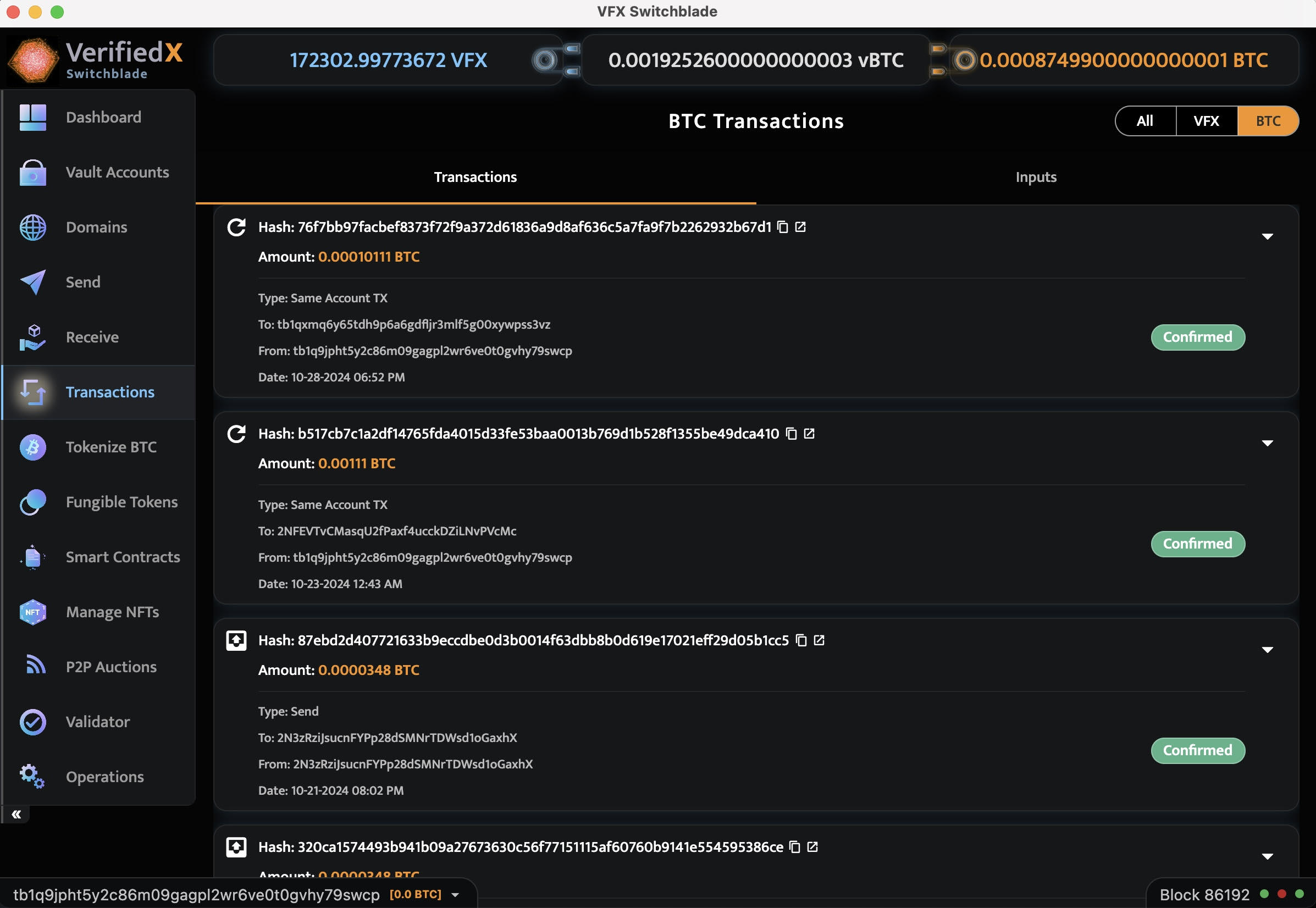Open Smart Contracts in the sidebar

coord(99,557)
